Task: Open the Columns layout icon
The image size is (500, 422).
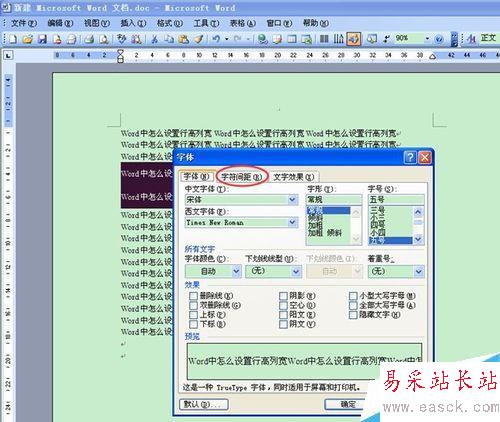Action: point(324,39)
